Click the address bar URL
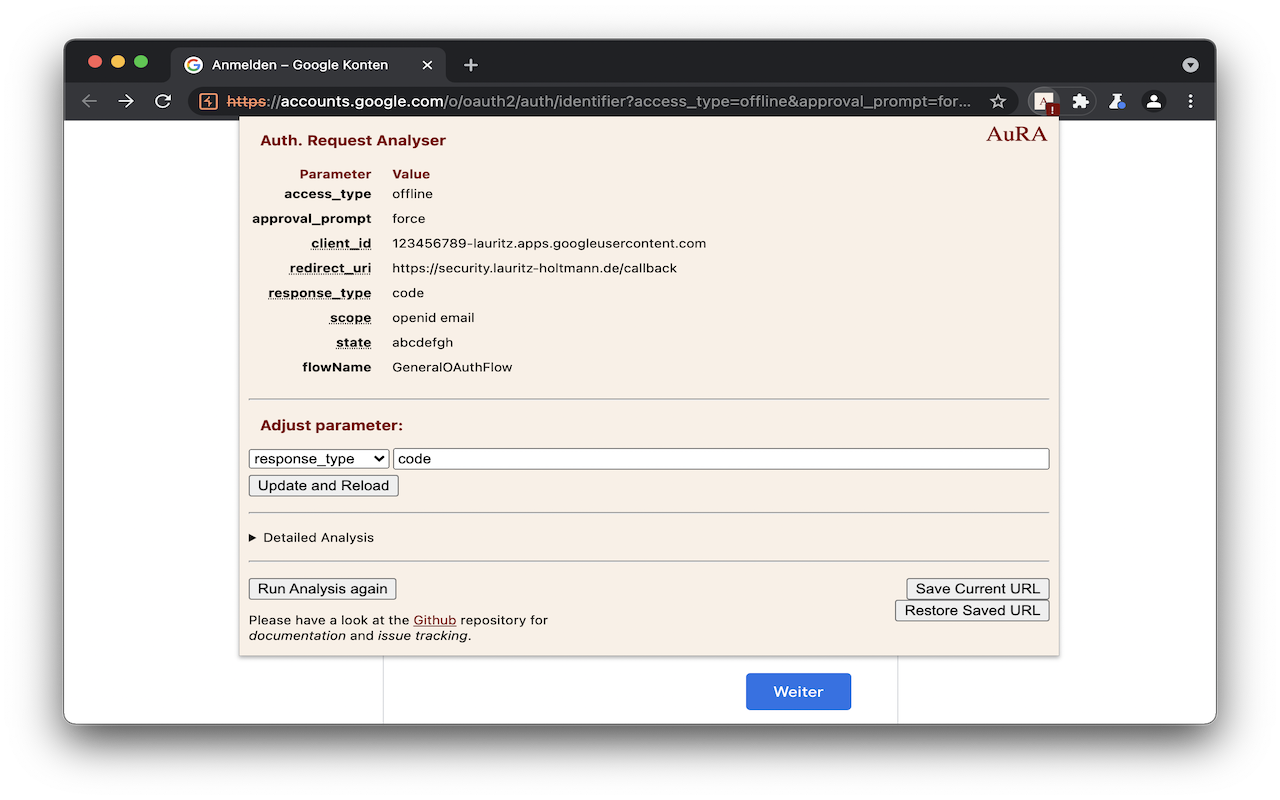Viewport: 1280px width, 800px height. click(x=598, y=101)
